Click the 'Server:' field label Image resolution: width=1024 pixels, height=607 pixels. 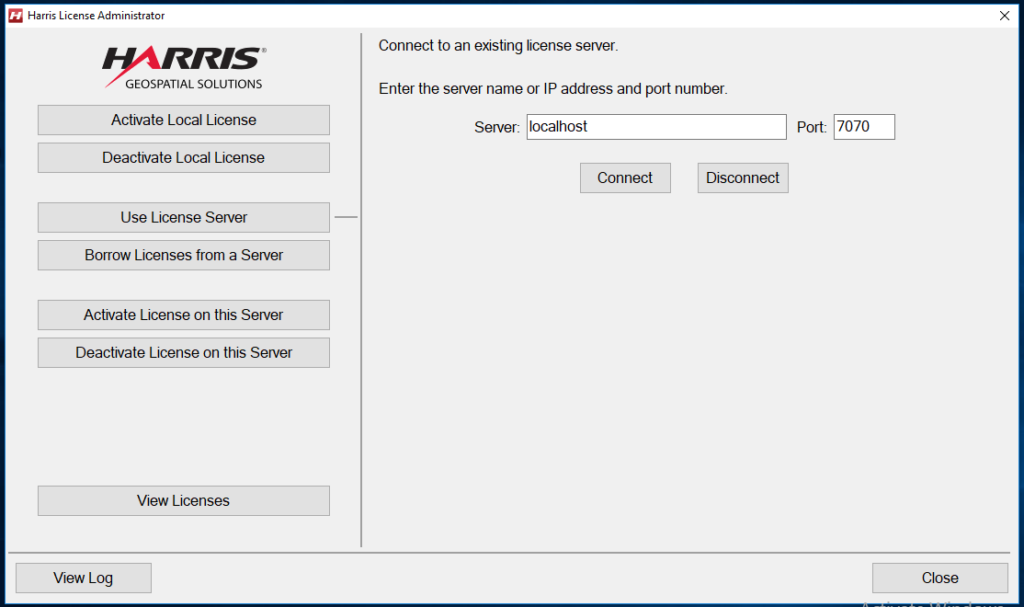(x=497, y=127)
